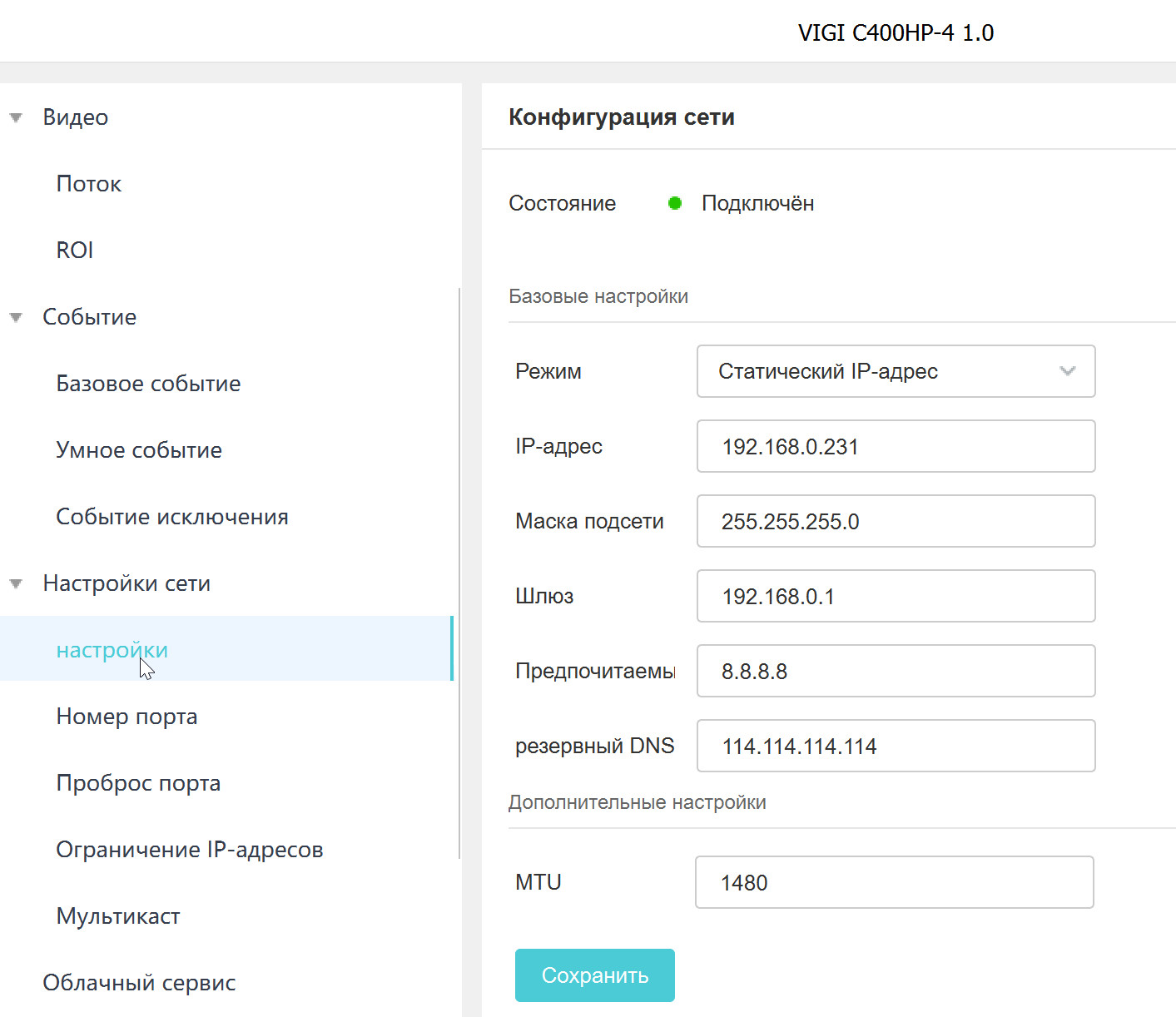Click the IP-адрес field label
Viewport: 1176px width, 1017px height.
tap(559, 446)
